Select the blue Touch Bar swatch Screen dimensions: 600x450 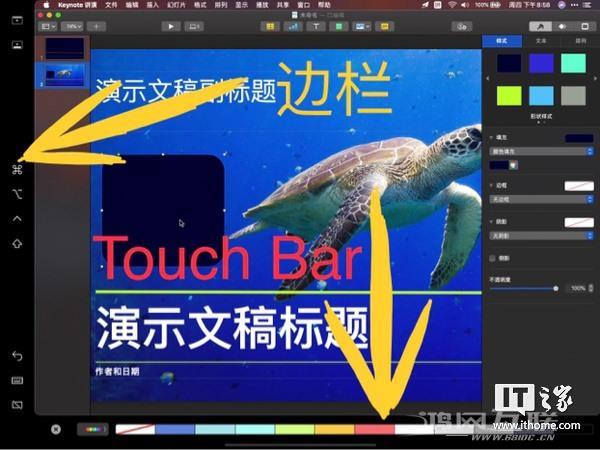175,429
